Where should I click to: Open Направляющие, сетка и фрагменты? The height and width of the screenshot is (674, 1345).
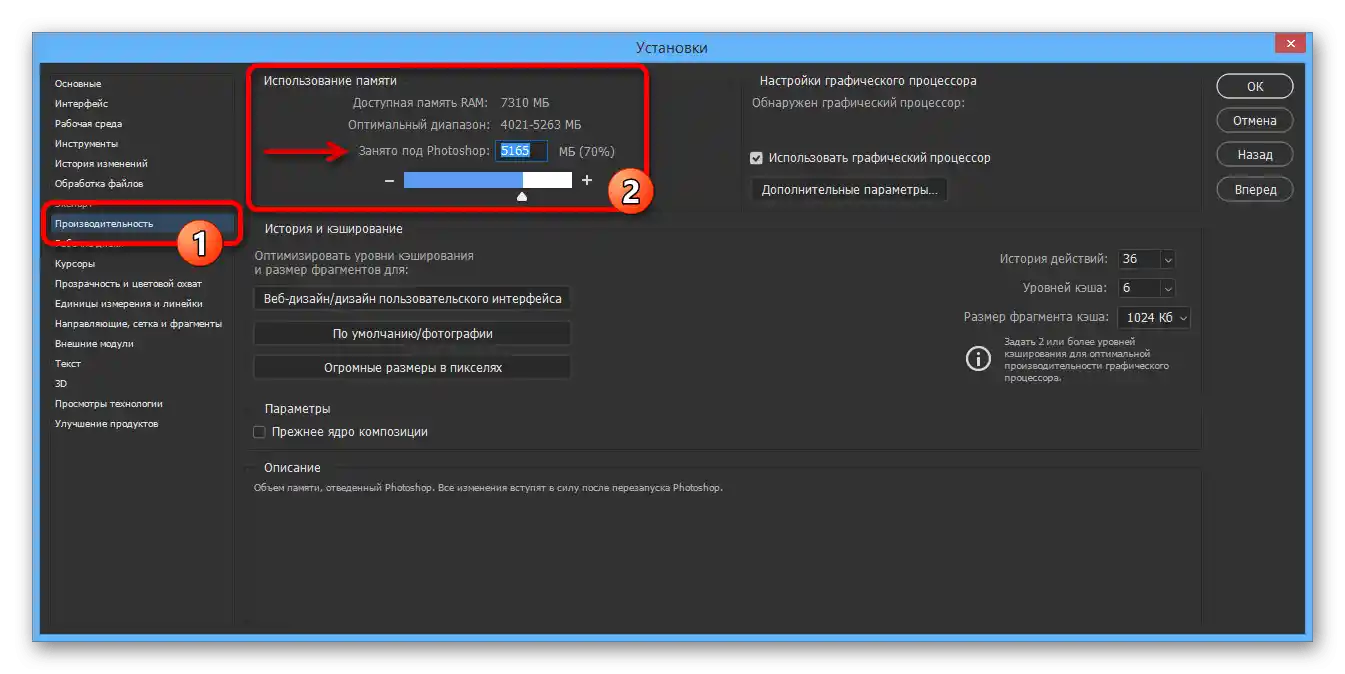click(138, 324)
